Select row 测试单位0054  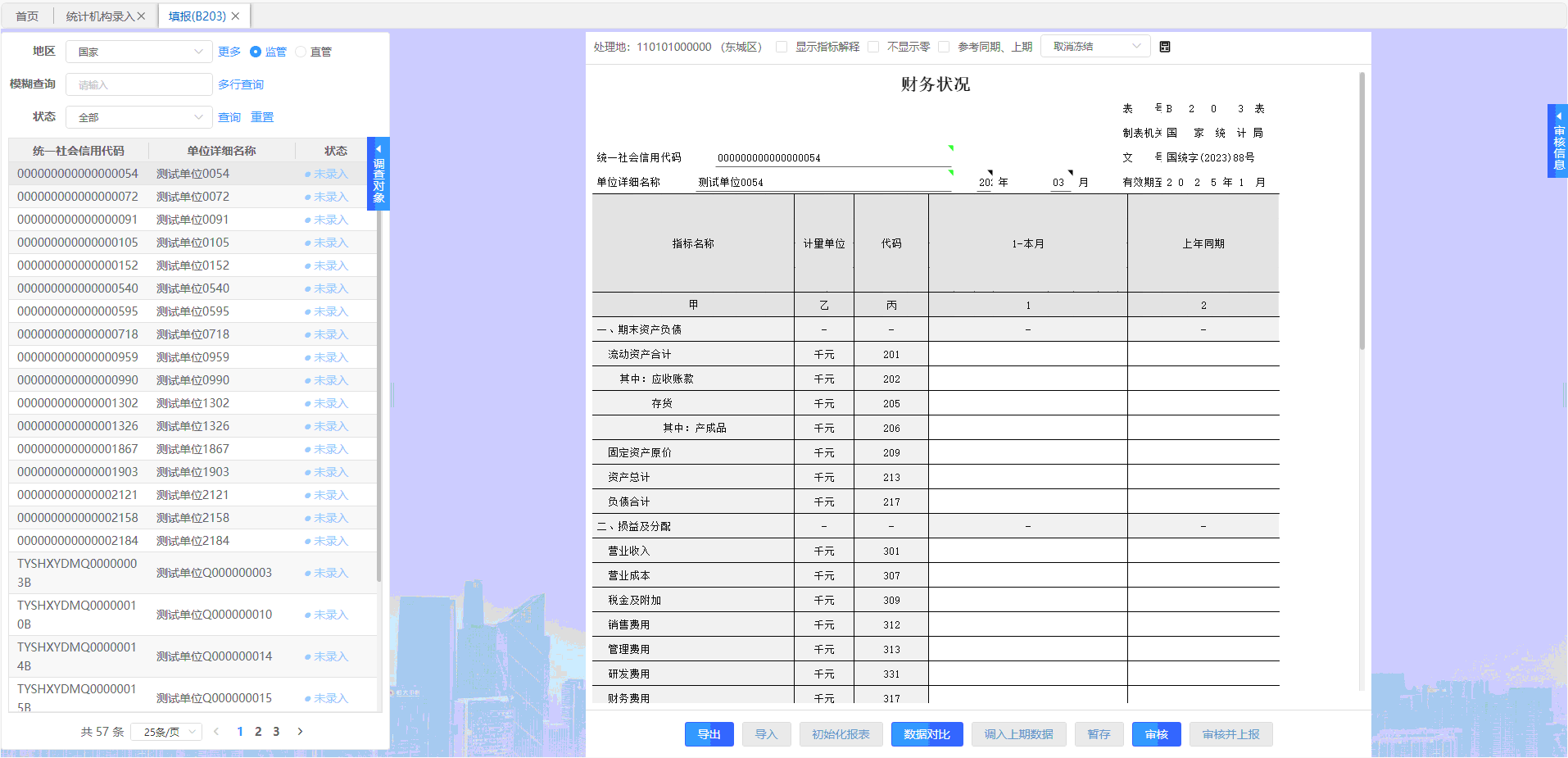193,174
